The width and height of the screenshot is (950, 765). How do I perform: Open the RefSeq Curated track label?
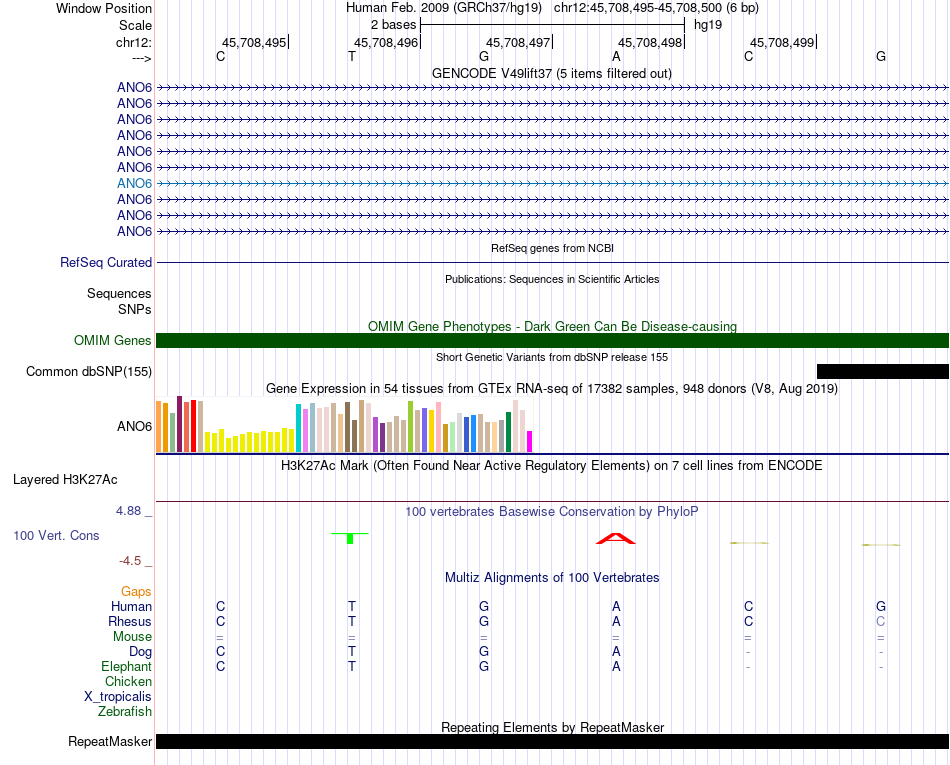(x=105, y=263)
